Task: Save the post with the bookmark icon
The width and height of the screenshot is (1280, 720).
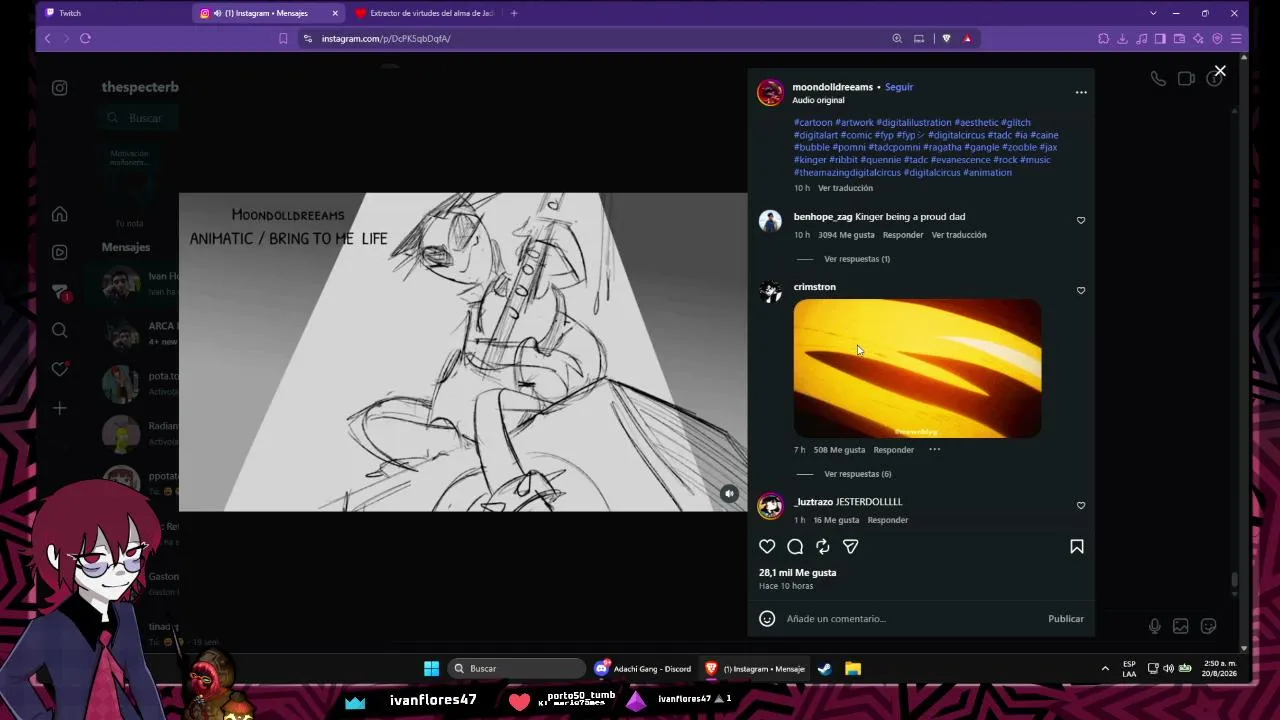Action: pos(1077,547)
